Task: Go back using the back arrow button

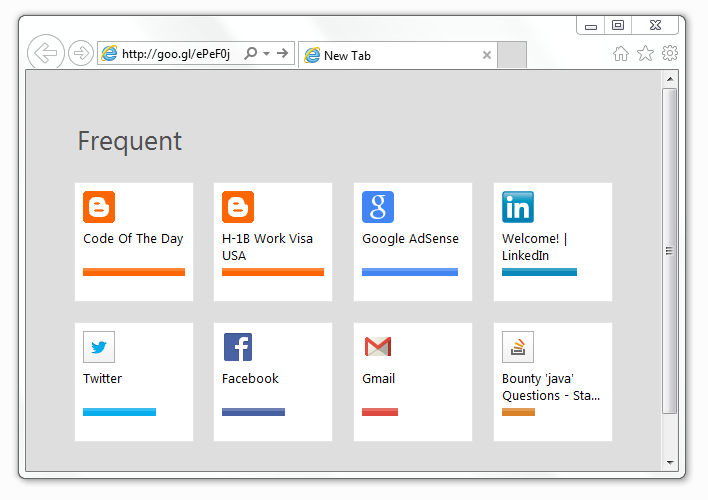Action: (46, 53)
